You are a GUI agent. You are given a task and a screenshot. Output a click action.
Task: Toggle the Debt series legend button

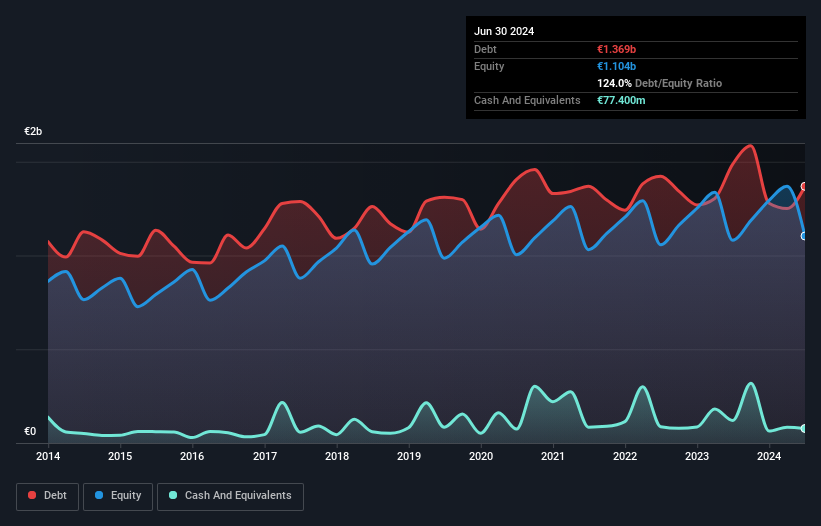48,496
